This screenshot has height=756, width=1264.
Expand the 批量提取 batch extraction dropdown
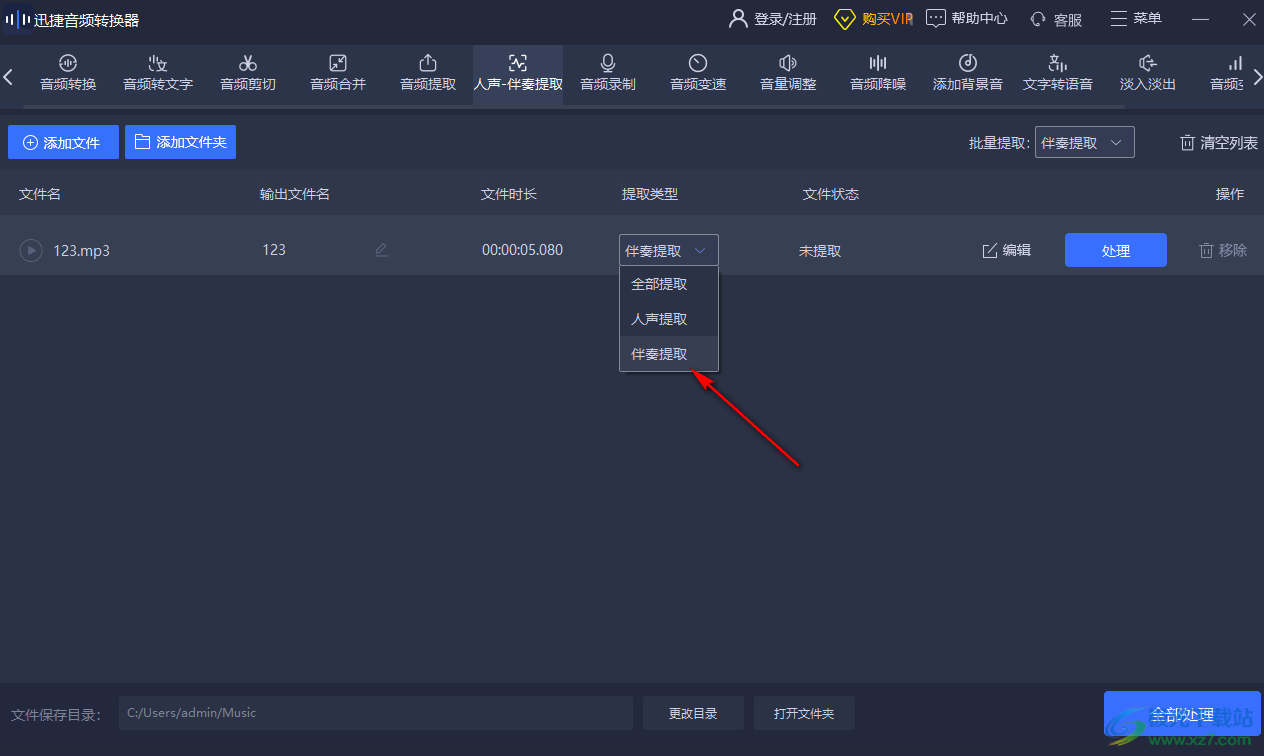click(x=1084, y=143)
